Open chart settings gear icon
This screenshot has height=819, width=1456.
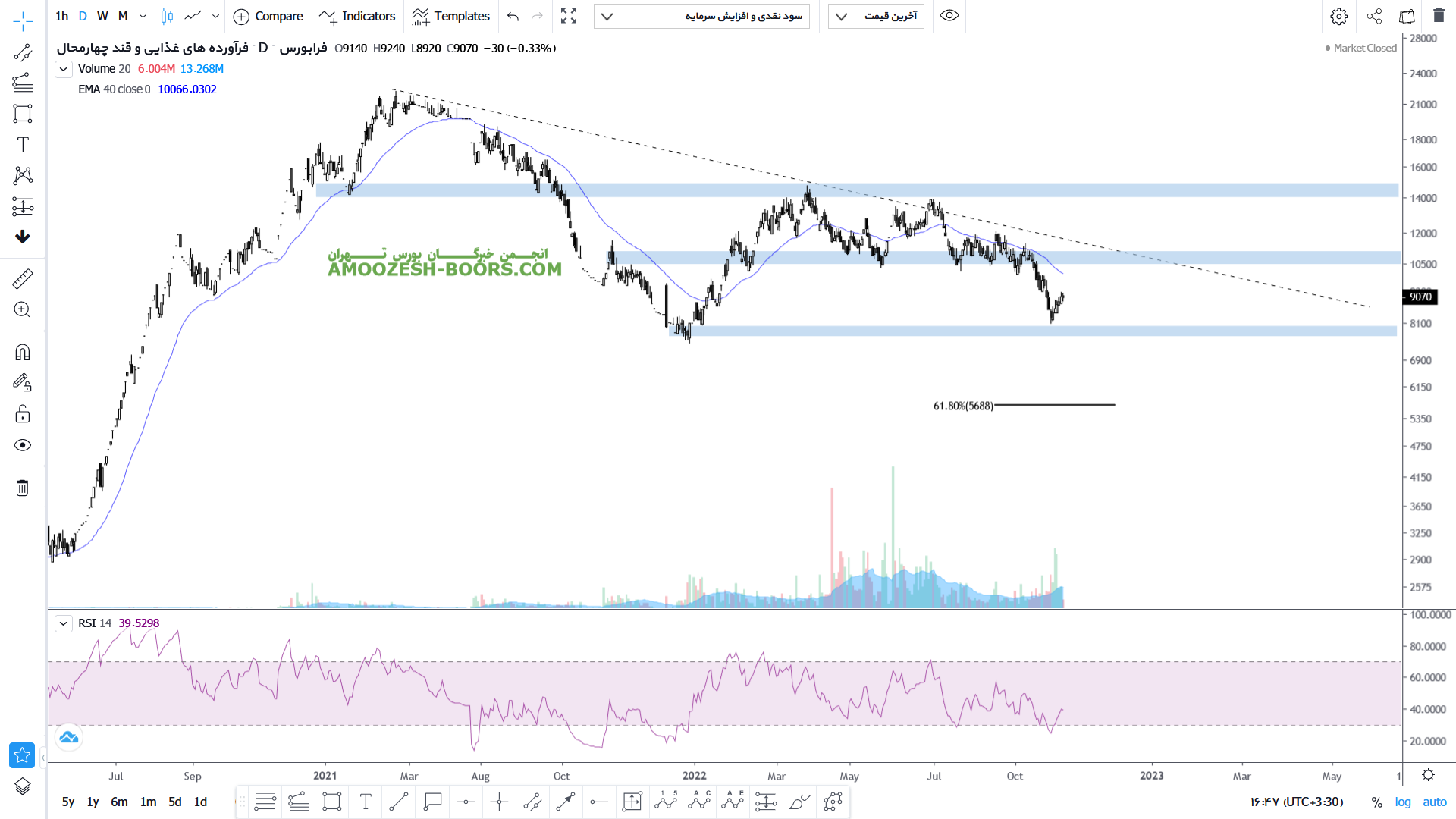tap(1339, 16)
